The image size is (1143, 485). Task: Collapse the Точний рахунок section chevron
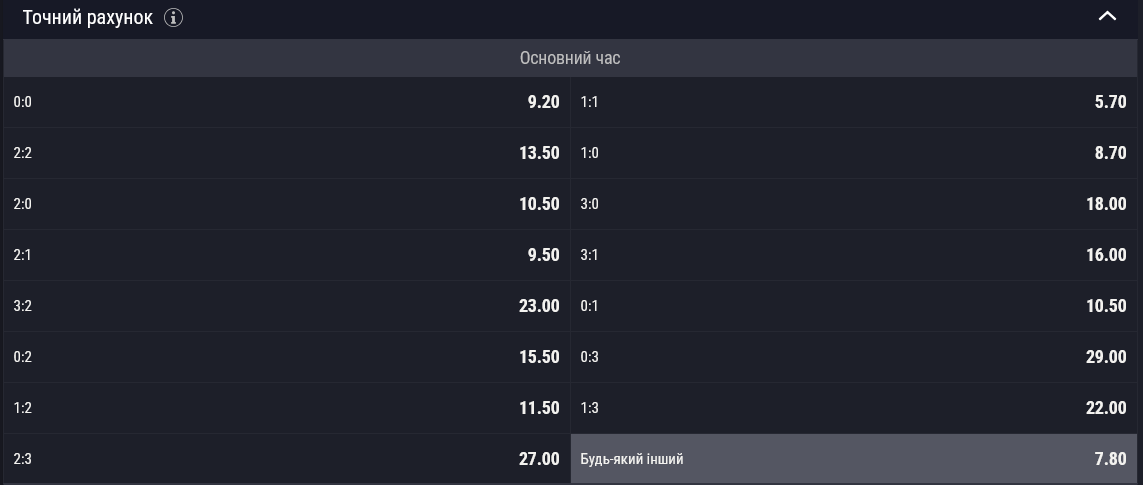tap(1107, 16)
